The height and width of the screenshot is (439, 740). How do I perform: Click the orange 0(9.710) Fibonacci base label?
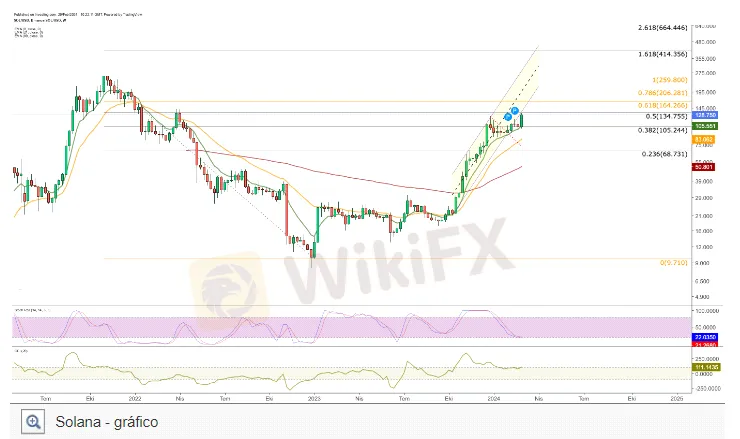point(673,262)
